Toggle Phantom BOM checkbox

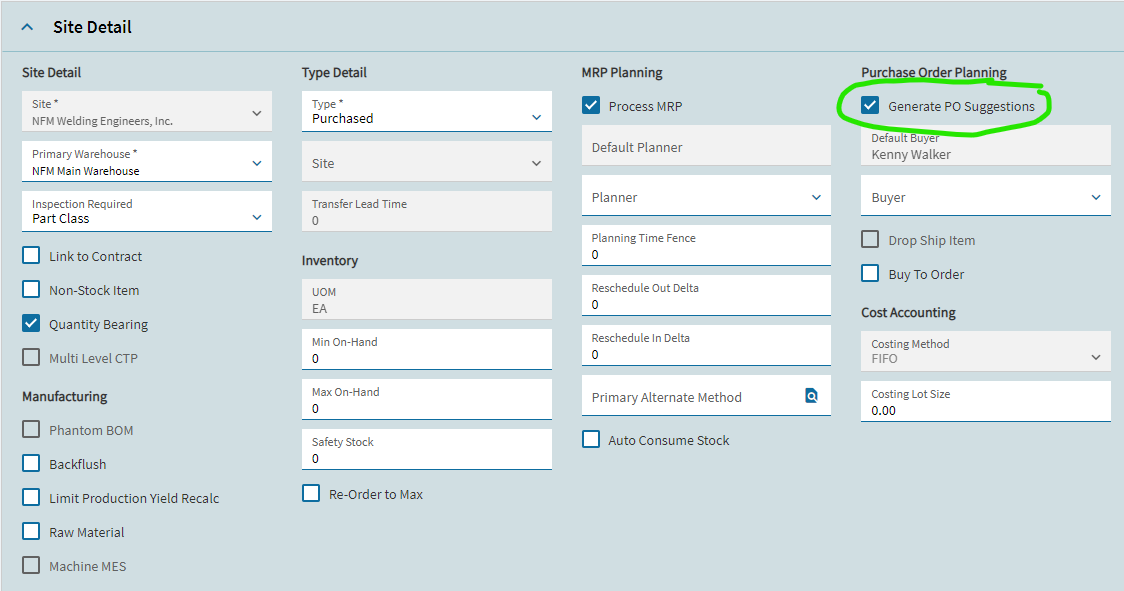click(x=31, y=430)
